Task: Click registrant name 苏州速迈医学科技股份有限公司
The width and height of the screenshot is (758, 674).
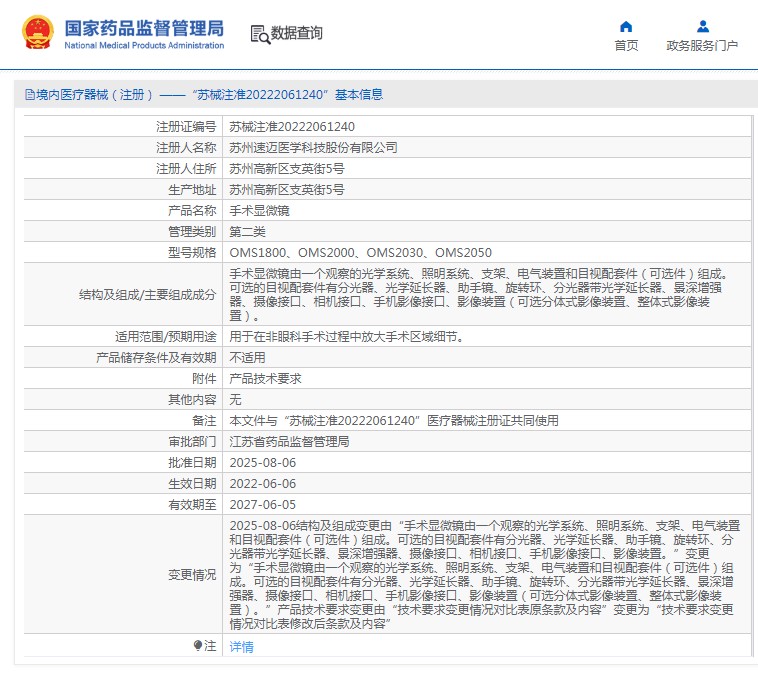Action: (x=313, y=148)
